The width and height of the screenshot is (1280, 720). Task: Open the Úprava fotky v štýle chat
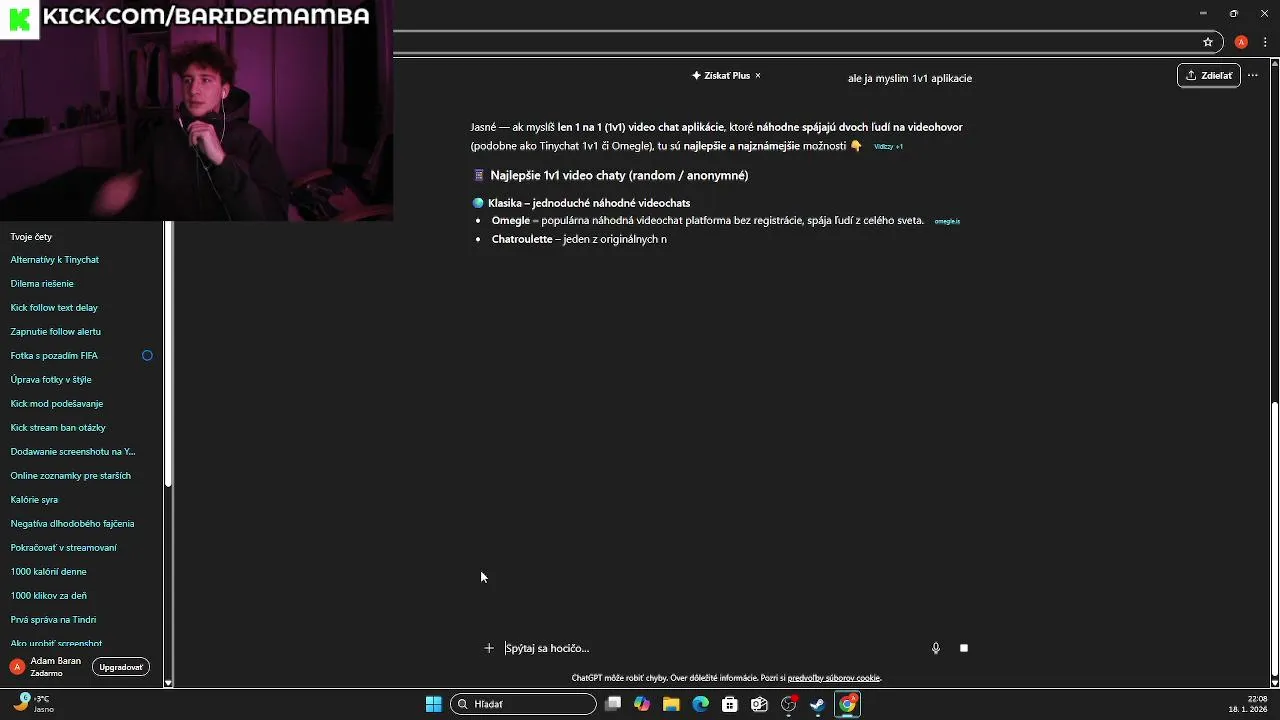51,380
